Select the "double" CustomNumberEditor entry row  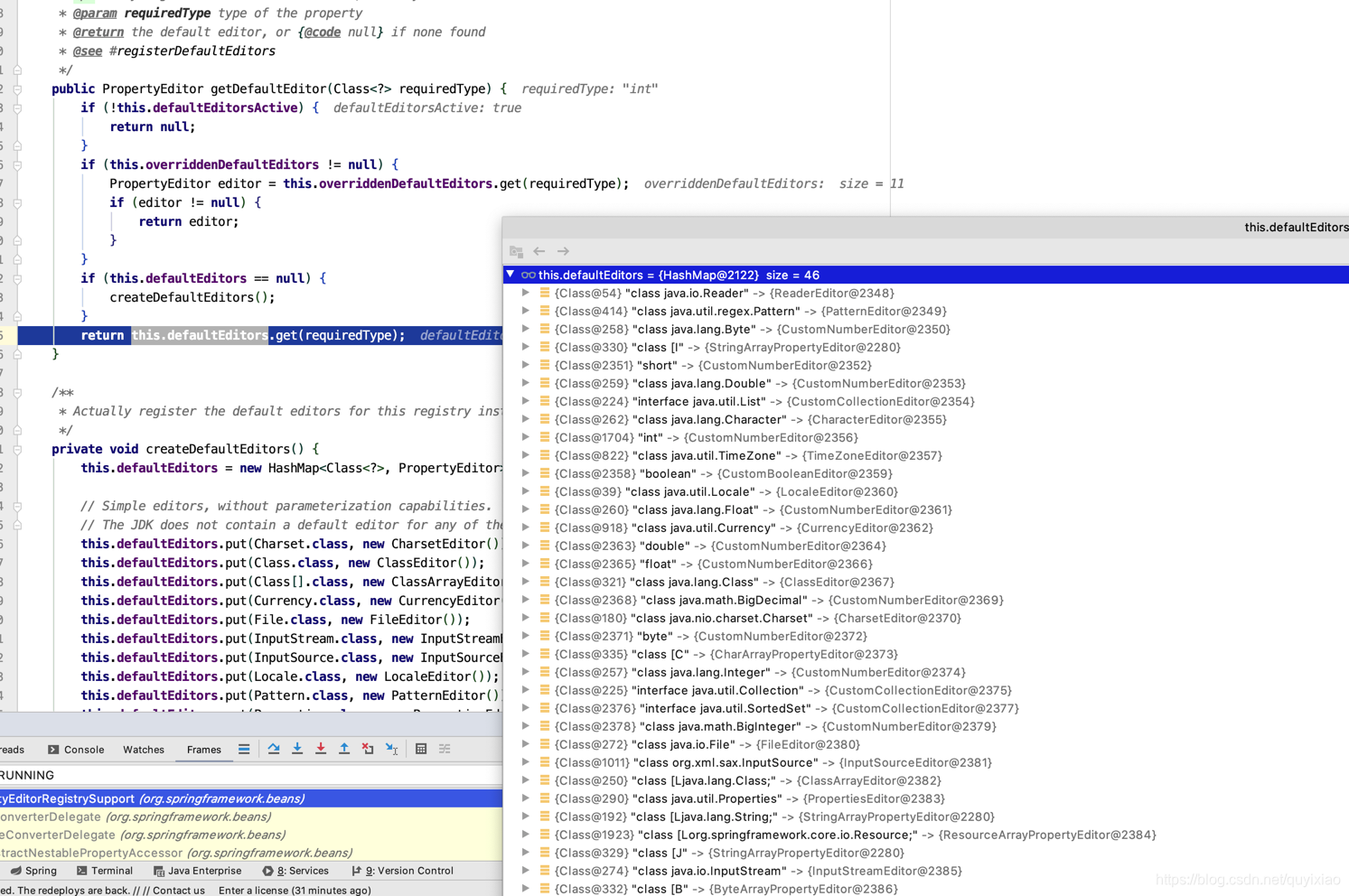926,546
